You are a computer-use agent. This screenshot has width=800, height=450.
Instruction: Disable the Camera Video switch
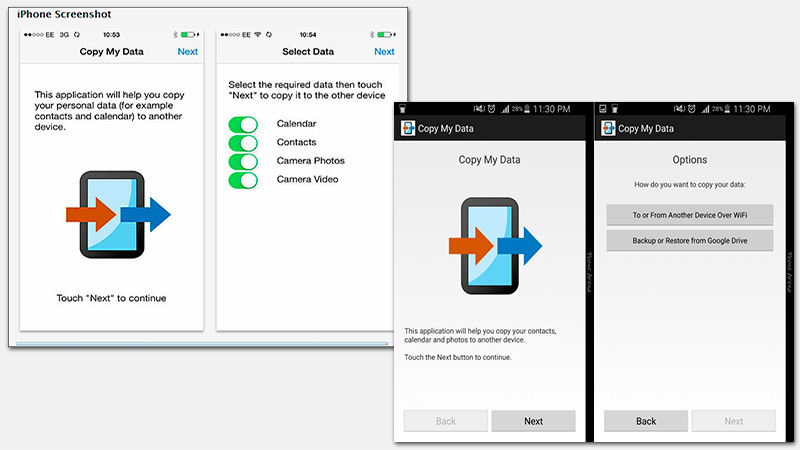(x=243, y=180)
